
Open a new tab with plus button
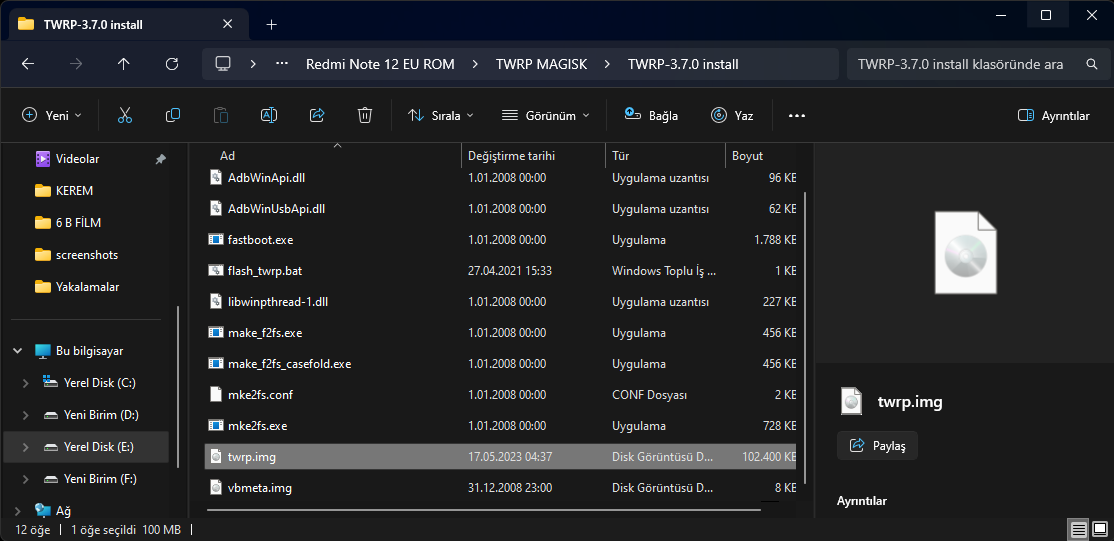click(271, 24)
